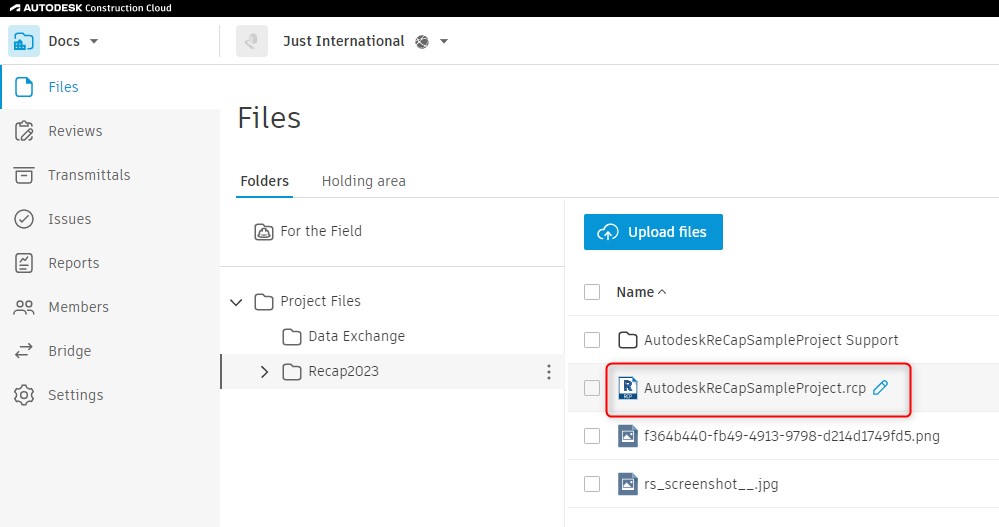The image size is (999, 527).
Task: Click the Bridge arrows icon
Action: tap(24, 351)
